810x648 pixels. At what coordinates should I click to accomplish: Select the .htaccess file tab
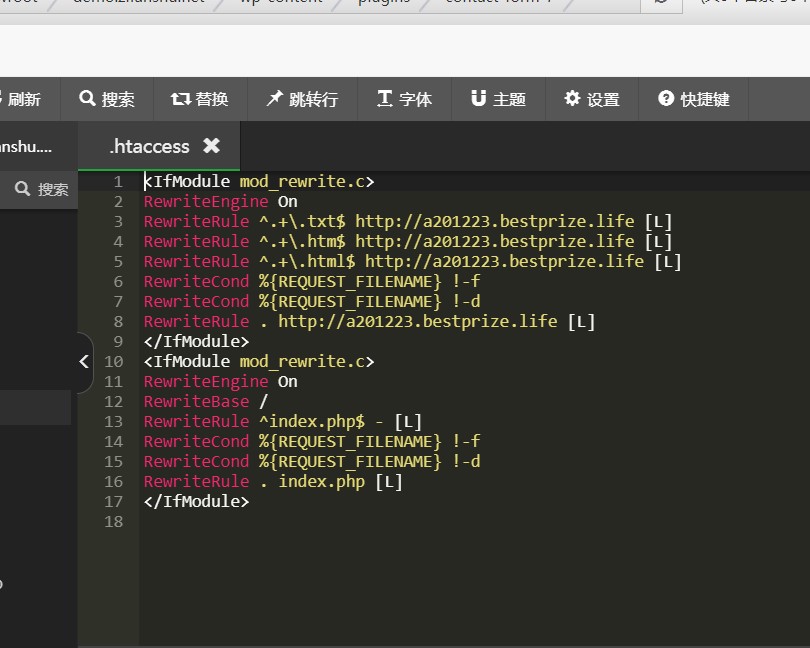(x=149, y=146)
